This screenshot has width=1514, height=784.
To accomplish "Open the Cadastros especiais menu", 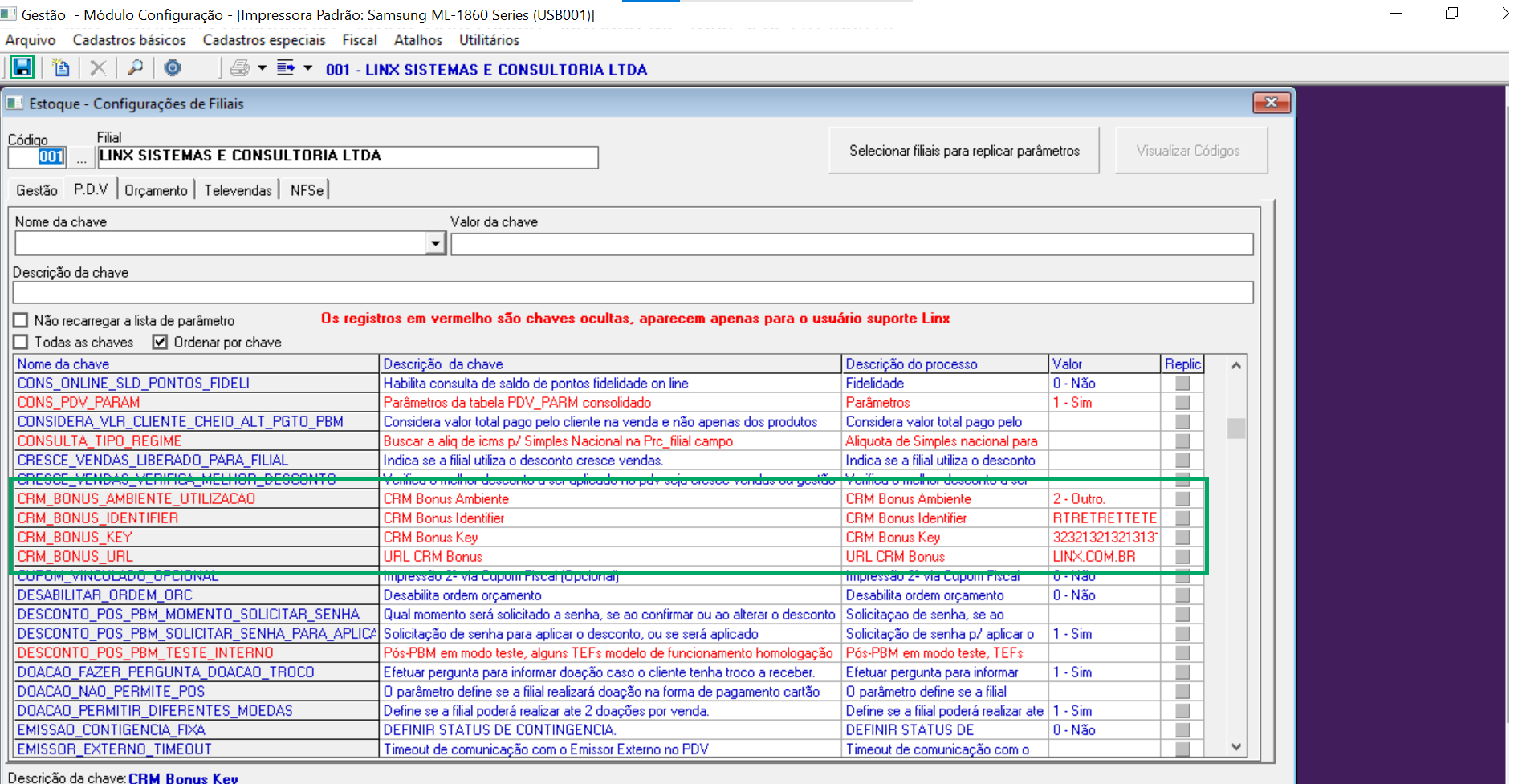I will click(x=263, y=40).
